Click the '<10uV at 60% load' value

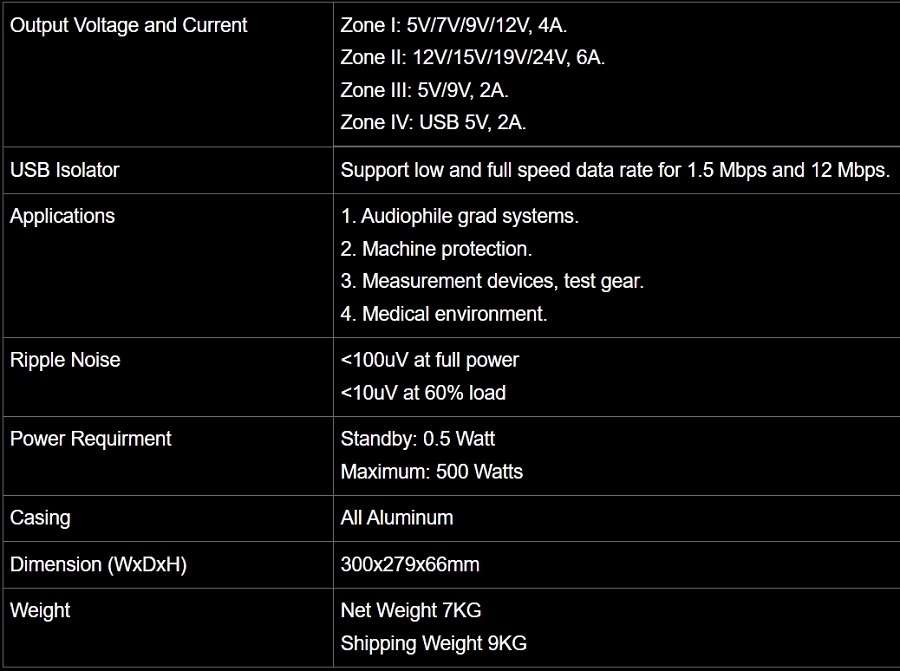(x=423, y=393)
